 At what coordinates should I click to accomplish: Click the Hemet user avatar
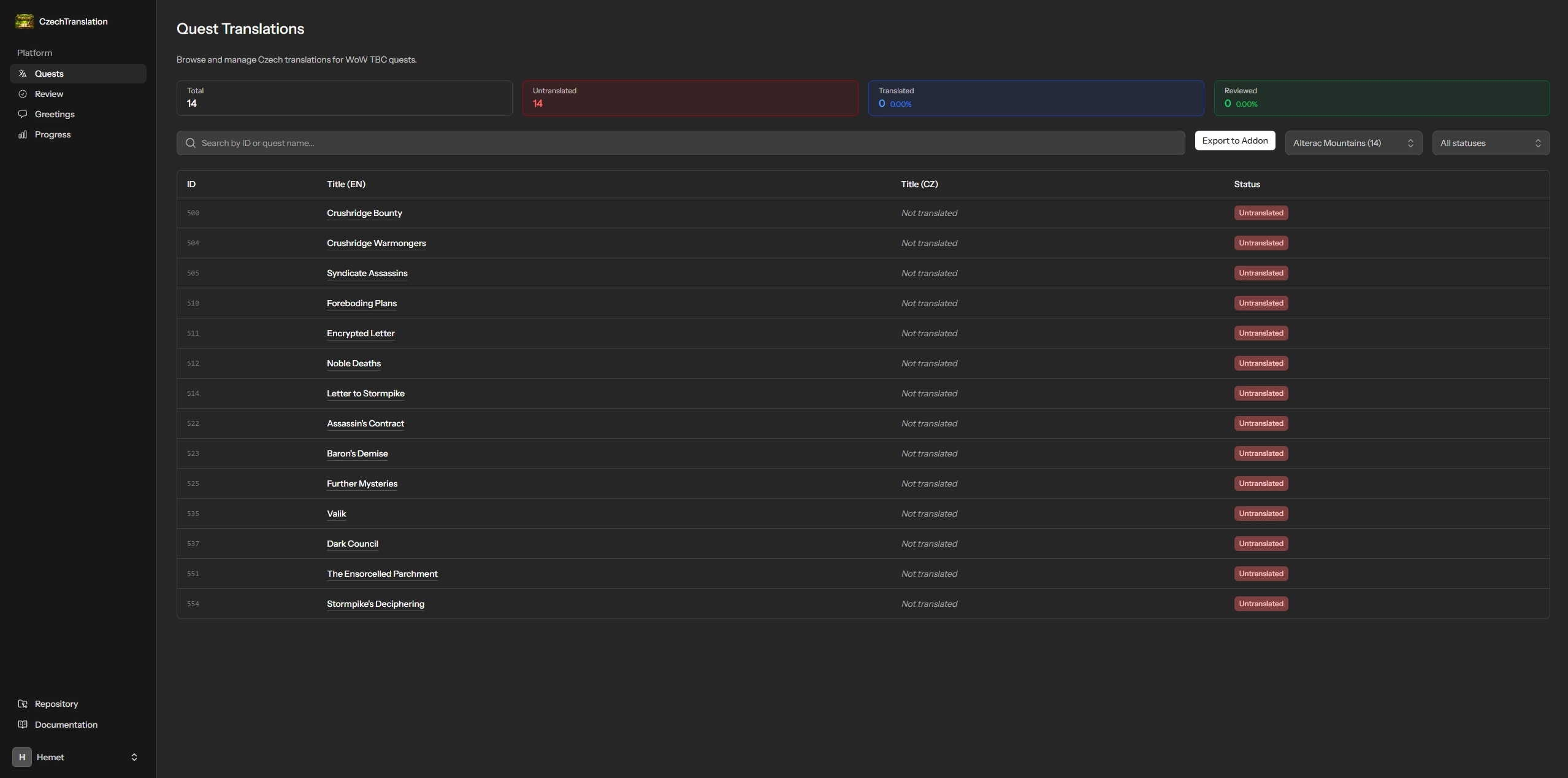pyautogui.click(x=22, y=757)
